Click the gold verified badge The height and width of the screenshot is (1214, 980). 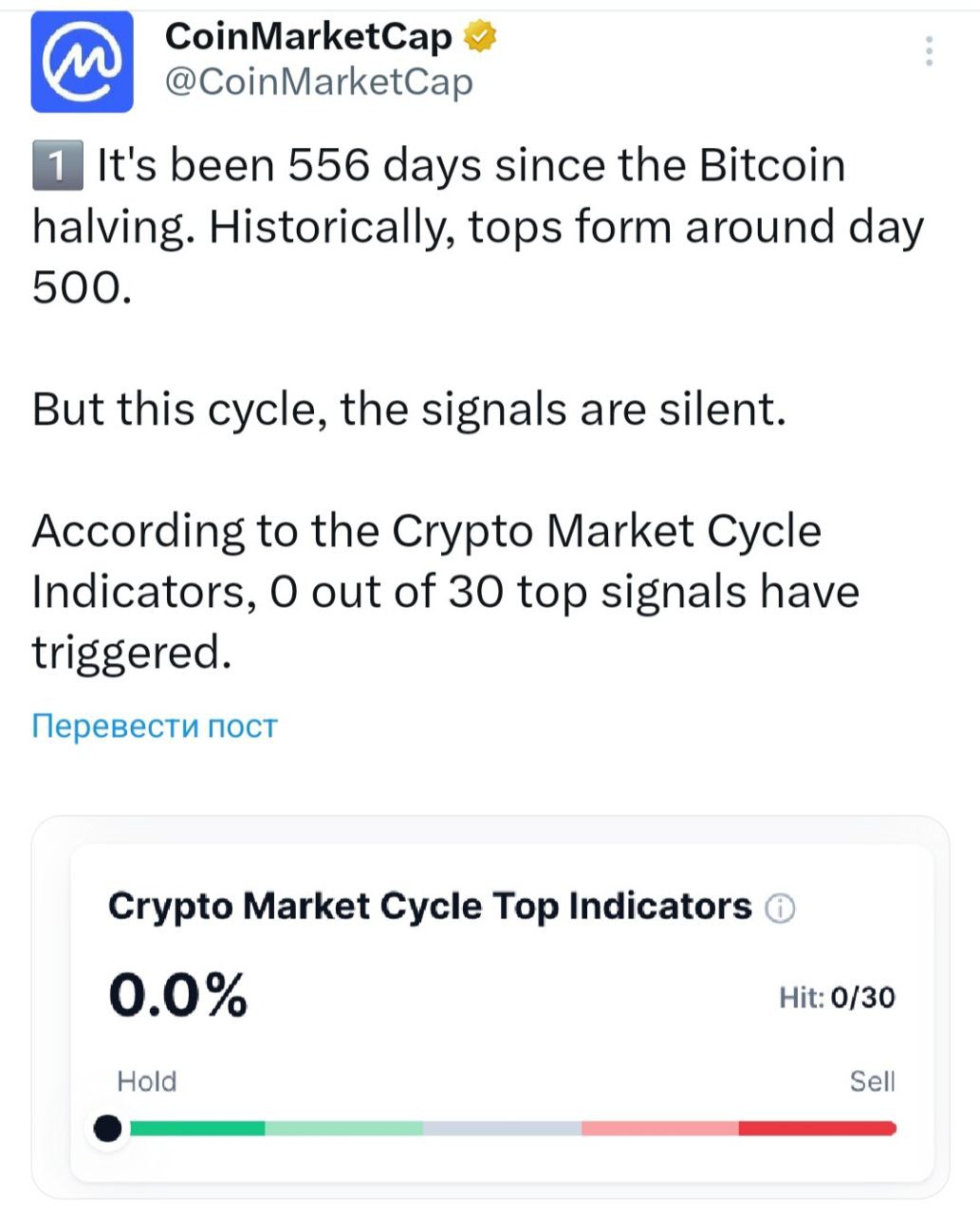coord(480,37)
